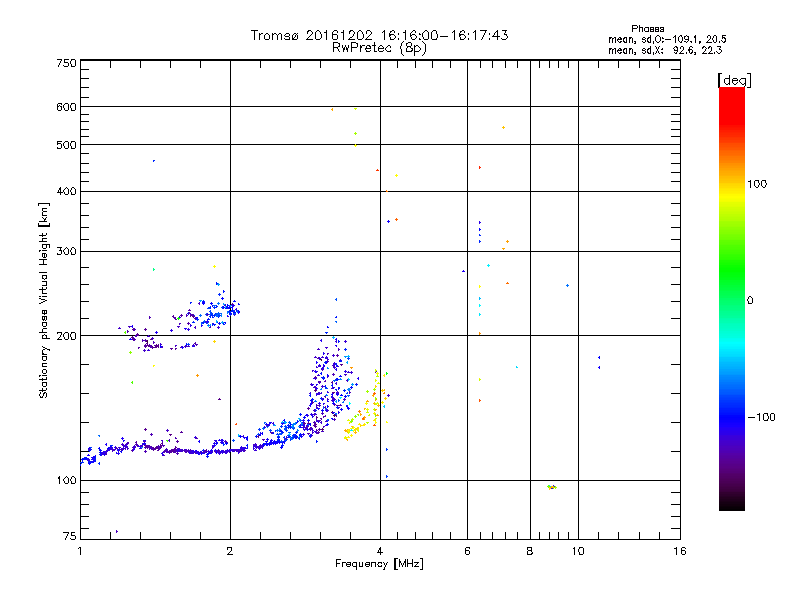Click the 'Stationary phase Virtual Height [km]' axis label

pos(44,301)
